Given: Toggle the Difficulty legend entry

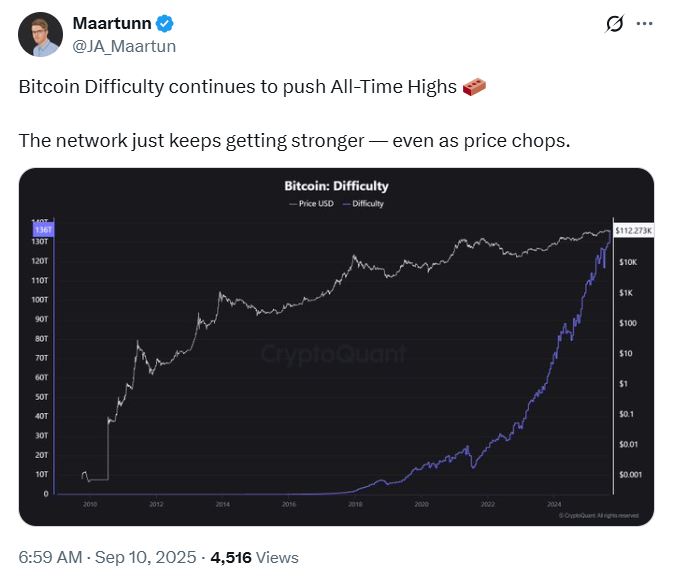Looking at the screenshot, I should (363, 204).
